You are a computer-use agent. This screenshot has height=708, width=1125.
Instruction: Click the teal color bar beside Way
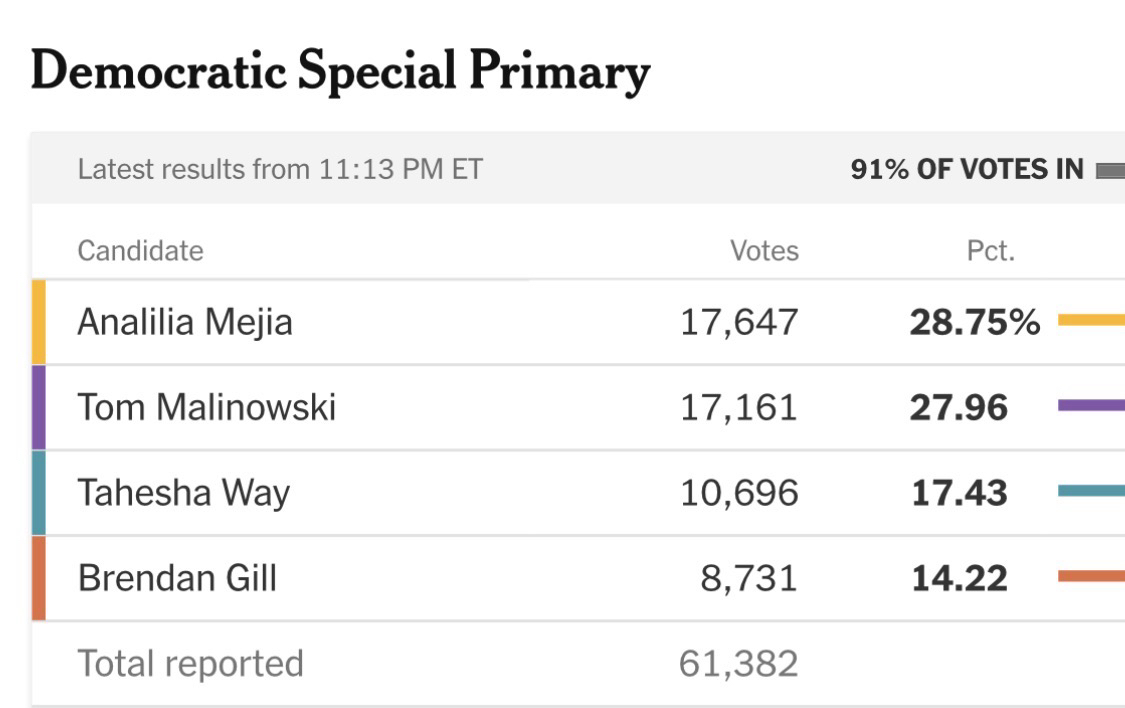point(38,493)
